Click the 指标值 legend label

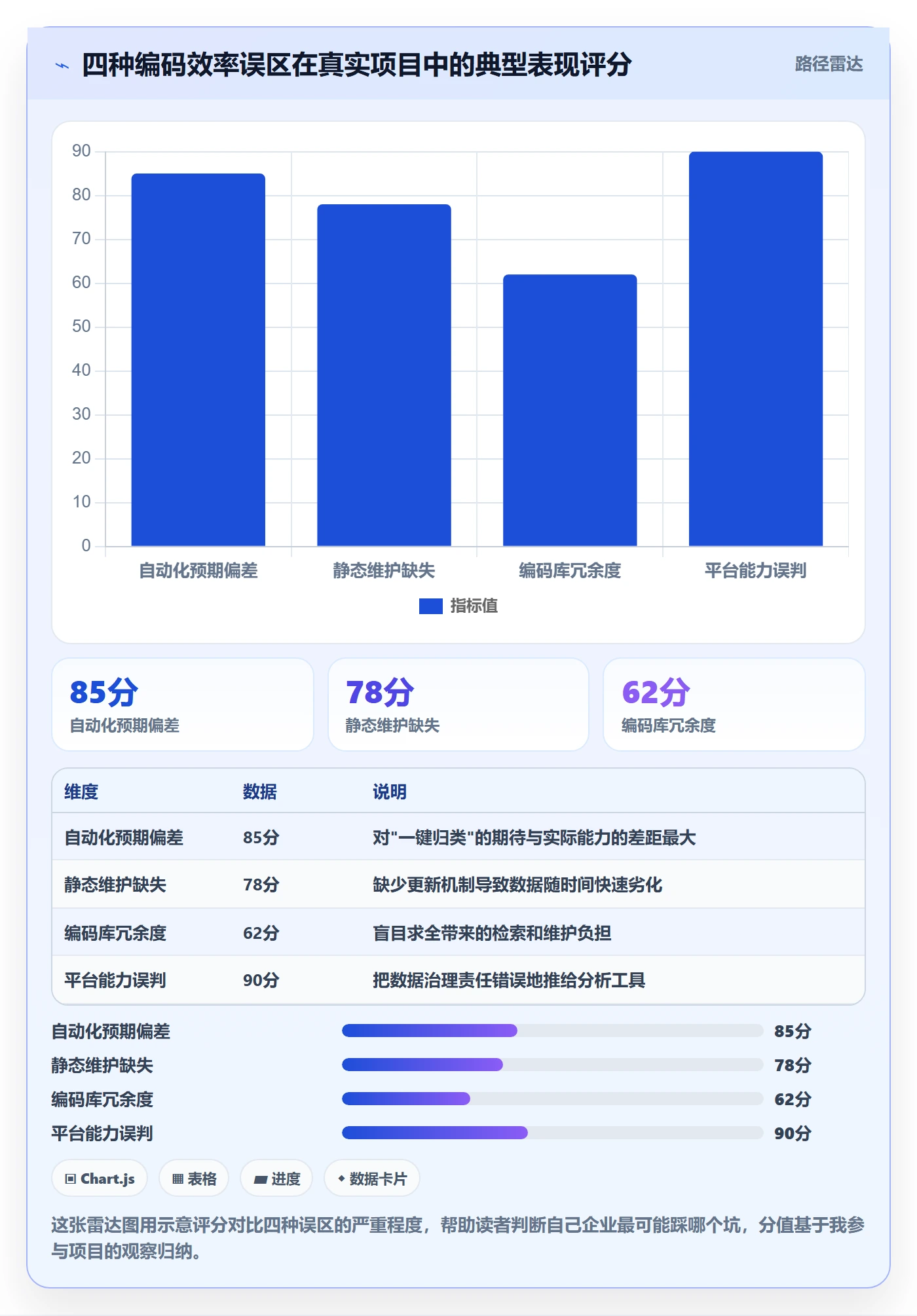click(474, 606)
